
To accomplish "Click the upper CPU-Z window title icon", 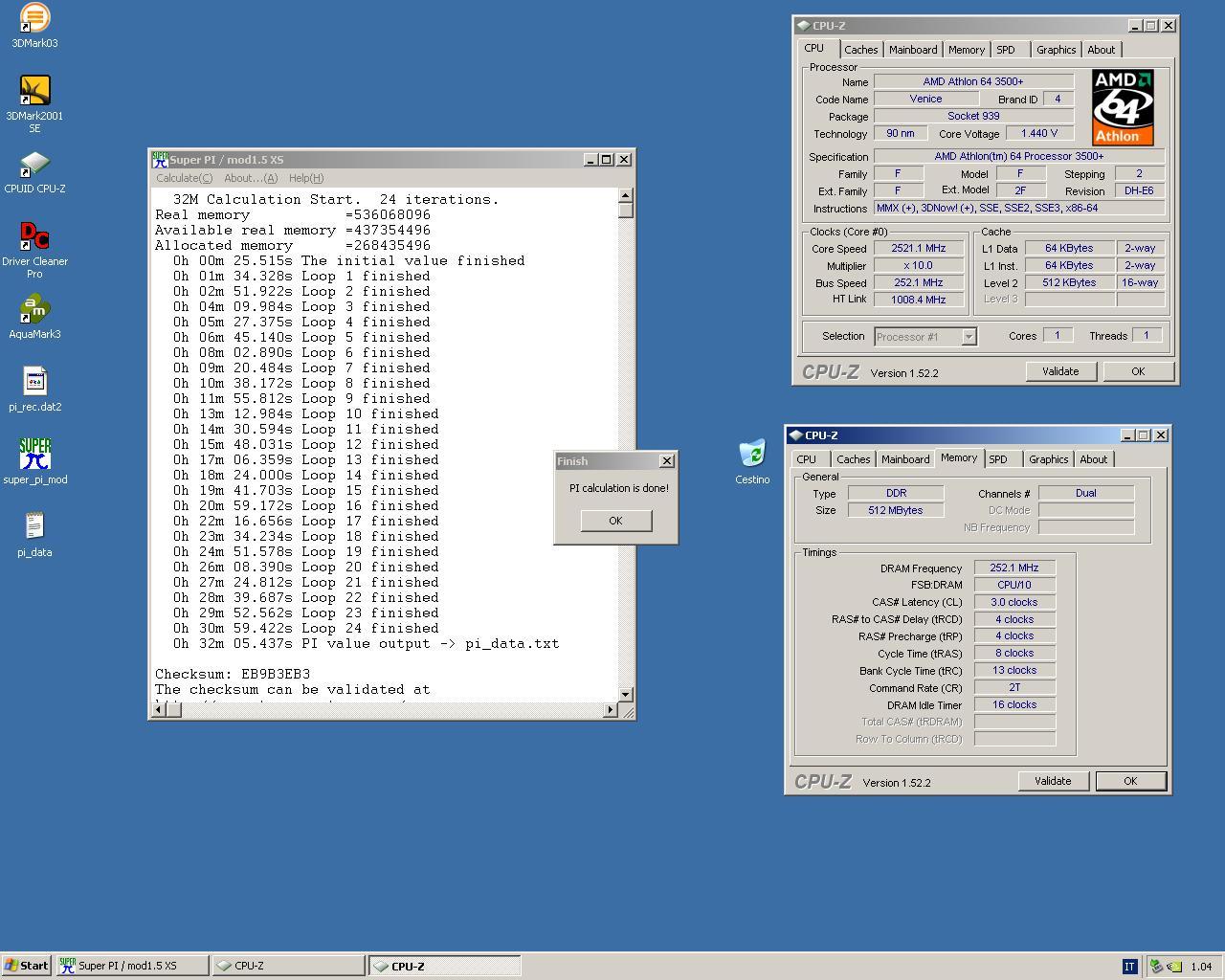I will [x=803, y=26].
